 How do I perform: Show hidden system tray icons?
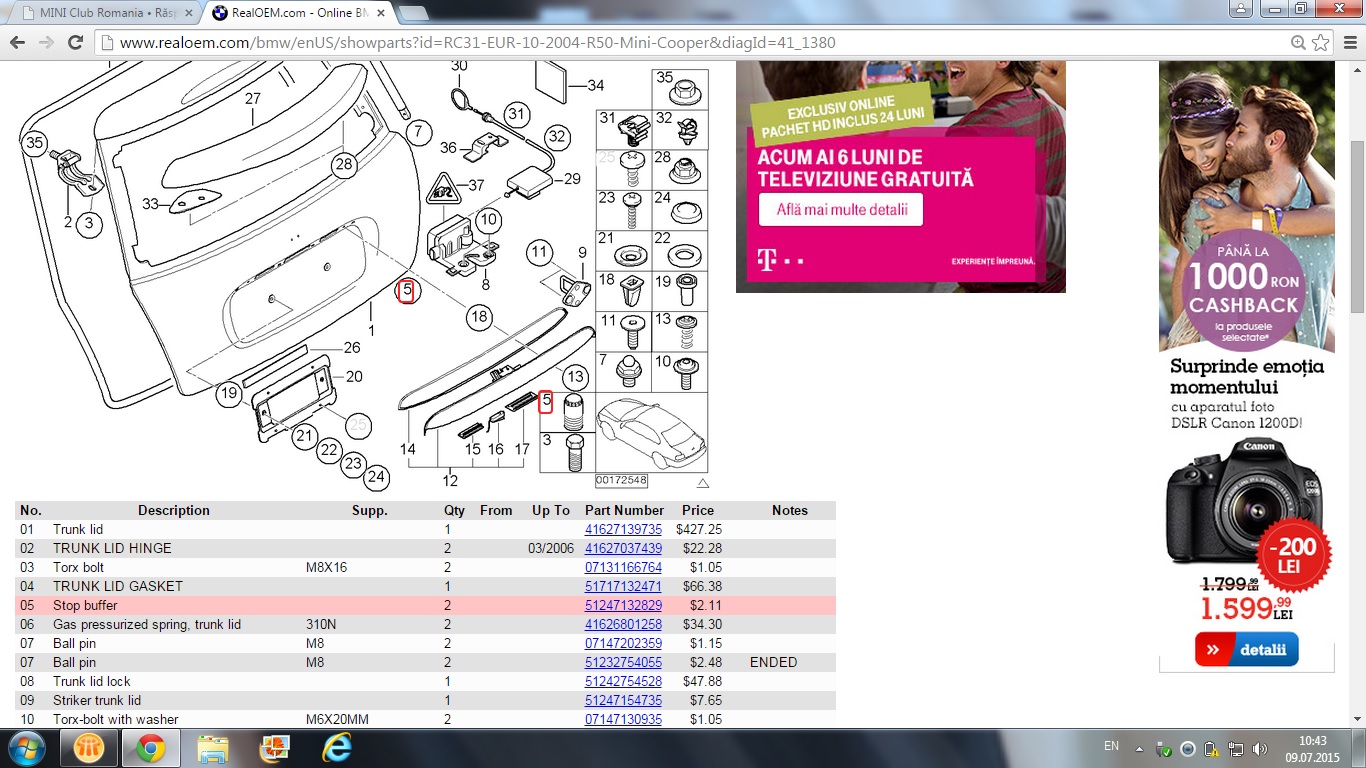point(1138,748)
